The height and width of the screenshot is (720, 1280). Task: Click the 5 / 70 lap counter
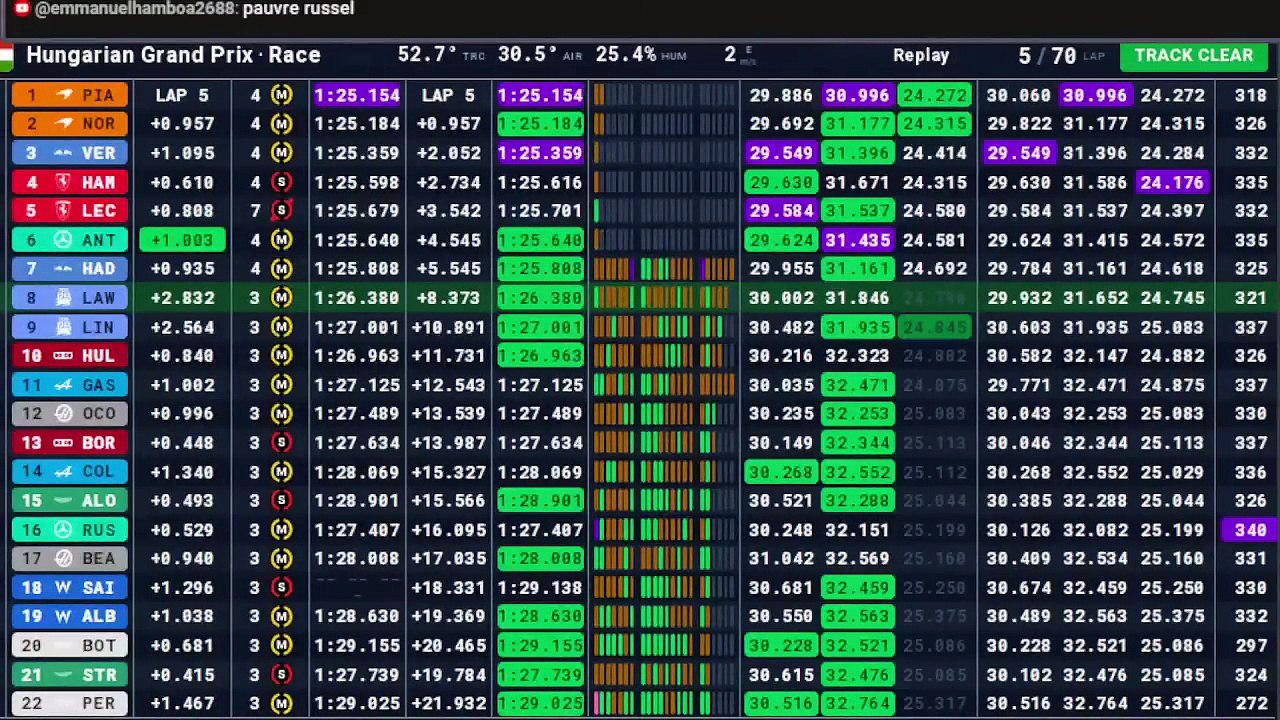click(1047, 56)
